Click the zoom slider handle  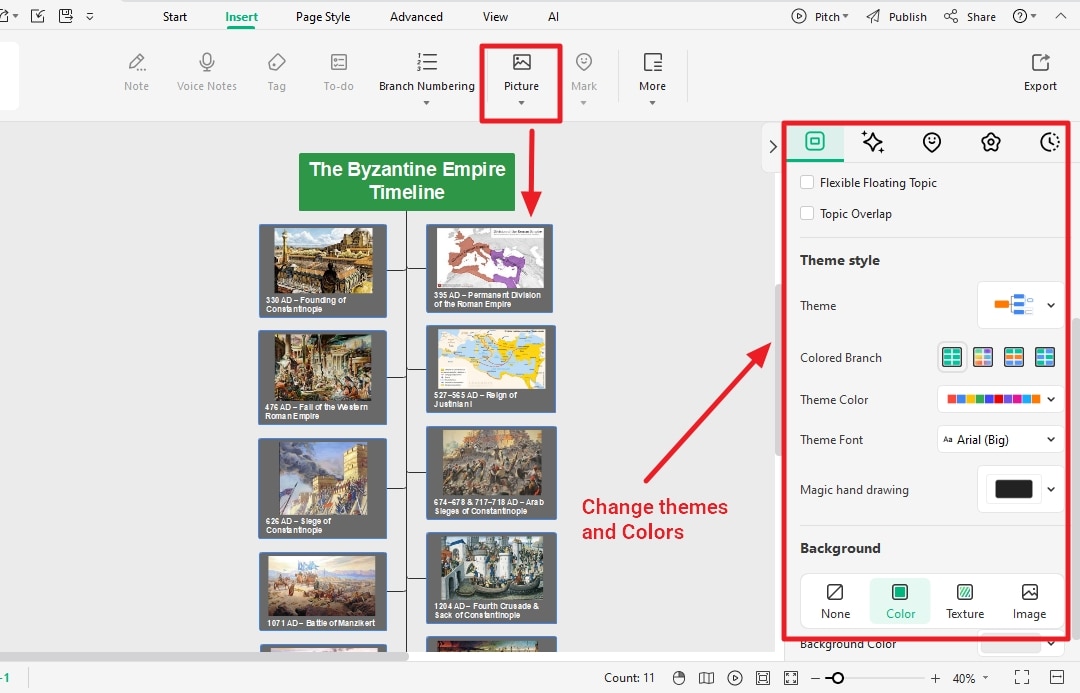[838, 679]
